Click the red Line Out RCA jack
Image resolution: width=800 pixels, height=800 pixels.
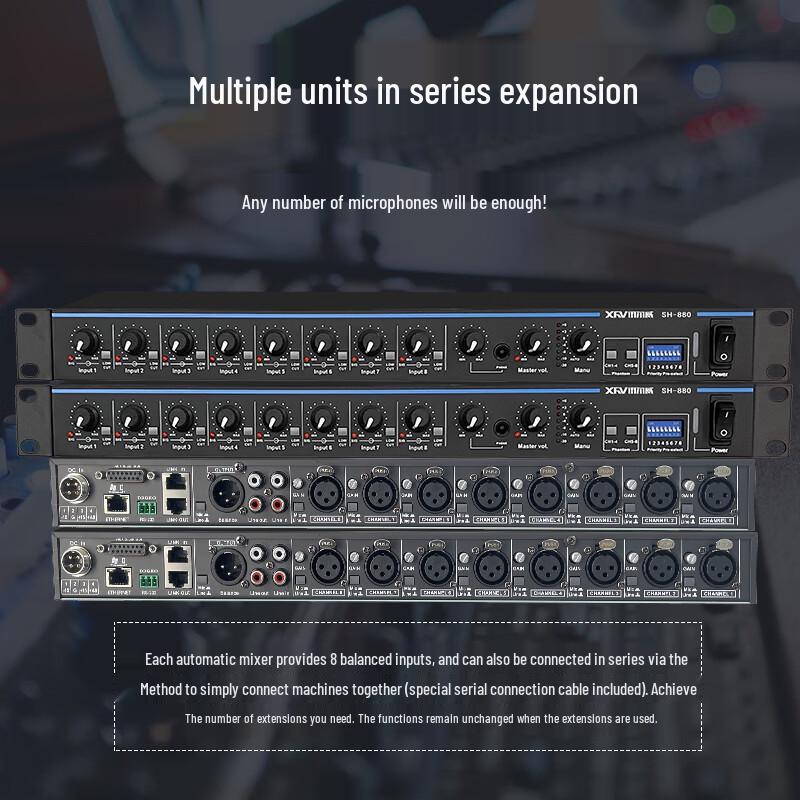255,503
